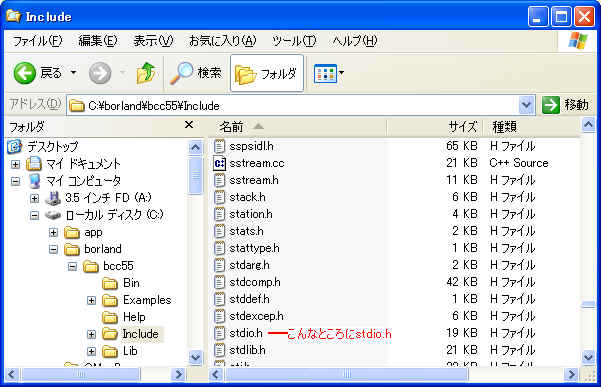Select the stdcomp.h file icon

[219, 282]
